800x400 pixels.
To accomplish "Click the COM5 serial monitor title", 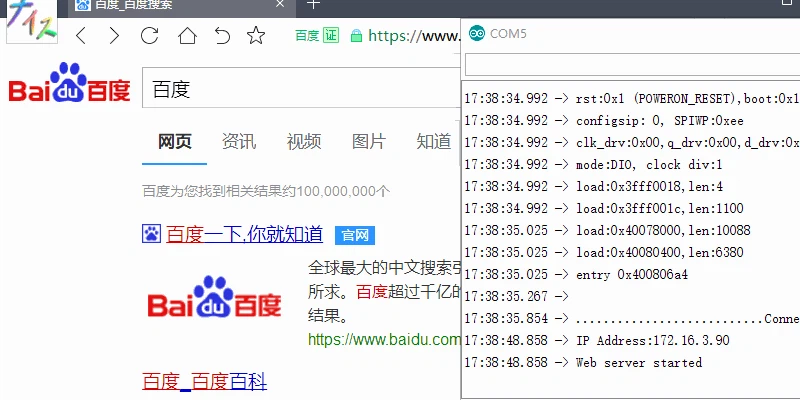I will pyautogui.click(x=508, y=34).
